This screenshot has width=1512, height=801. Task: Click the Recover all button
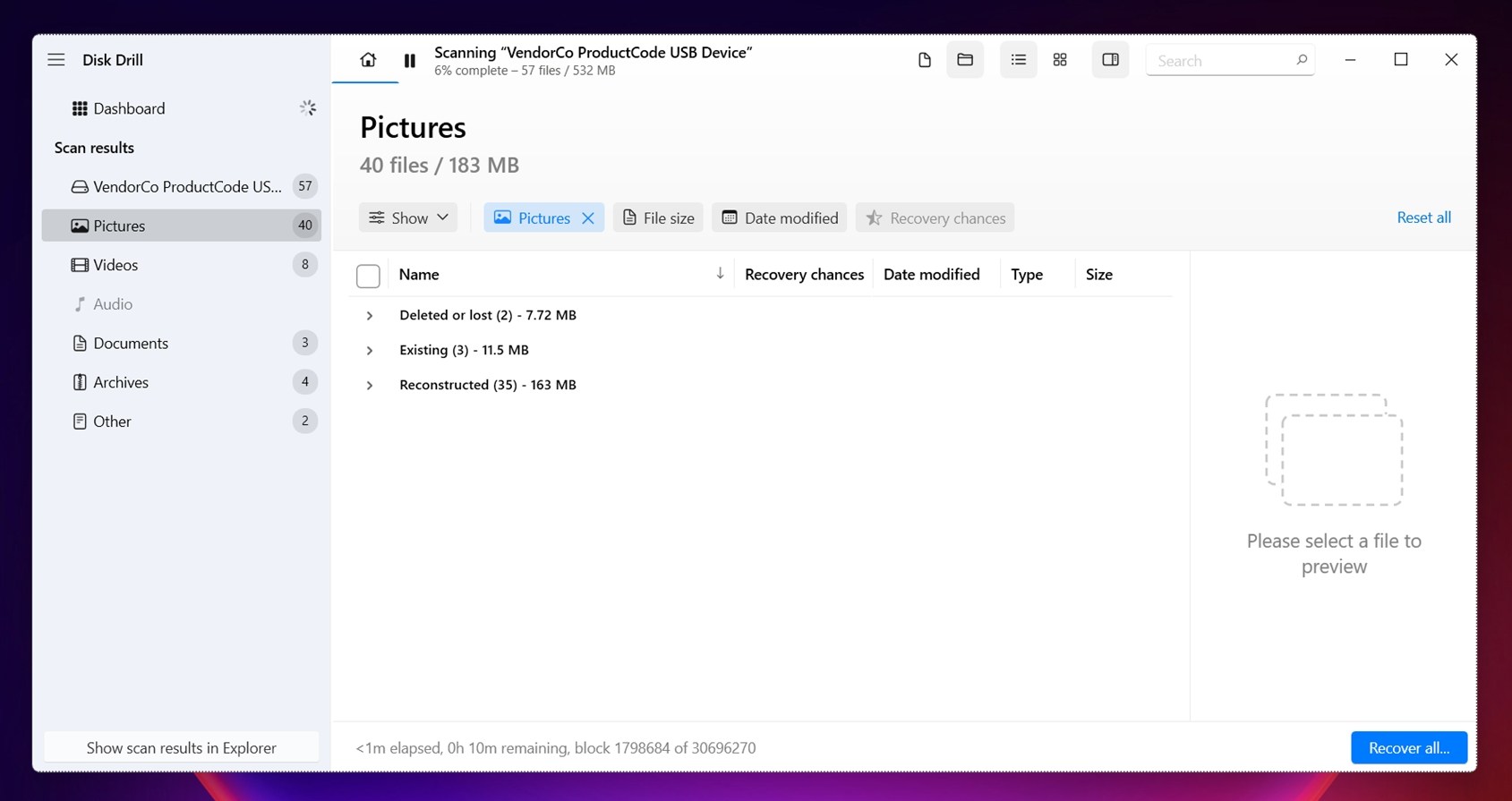pos(1408,748)
